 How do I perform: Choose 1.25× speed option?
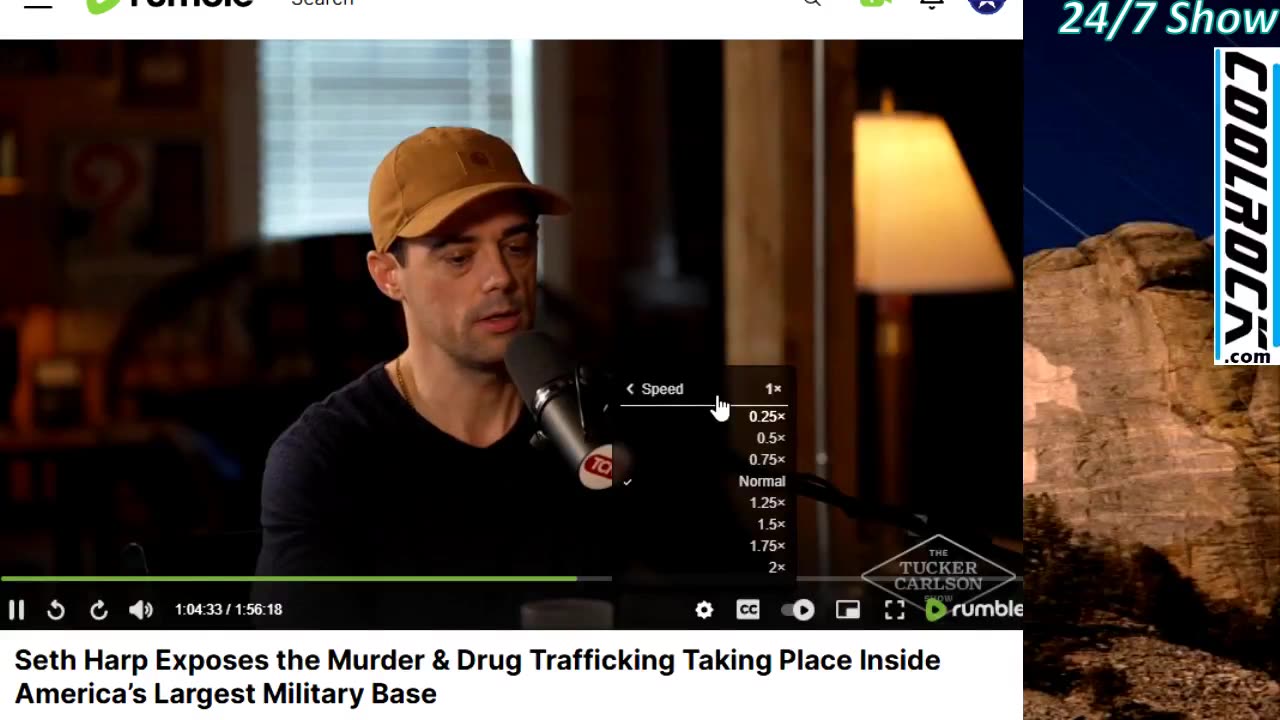pyautogui.click(x=767, y=503)
